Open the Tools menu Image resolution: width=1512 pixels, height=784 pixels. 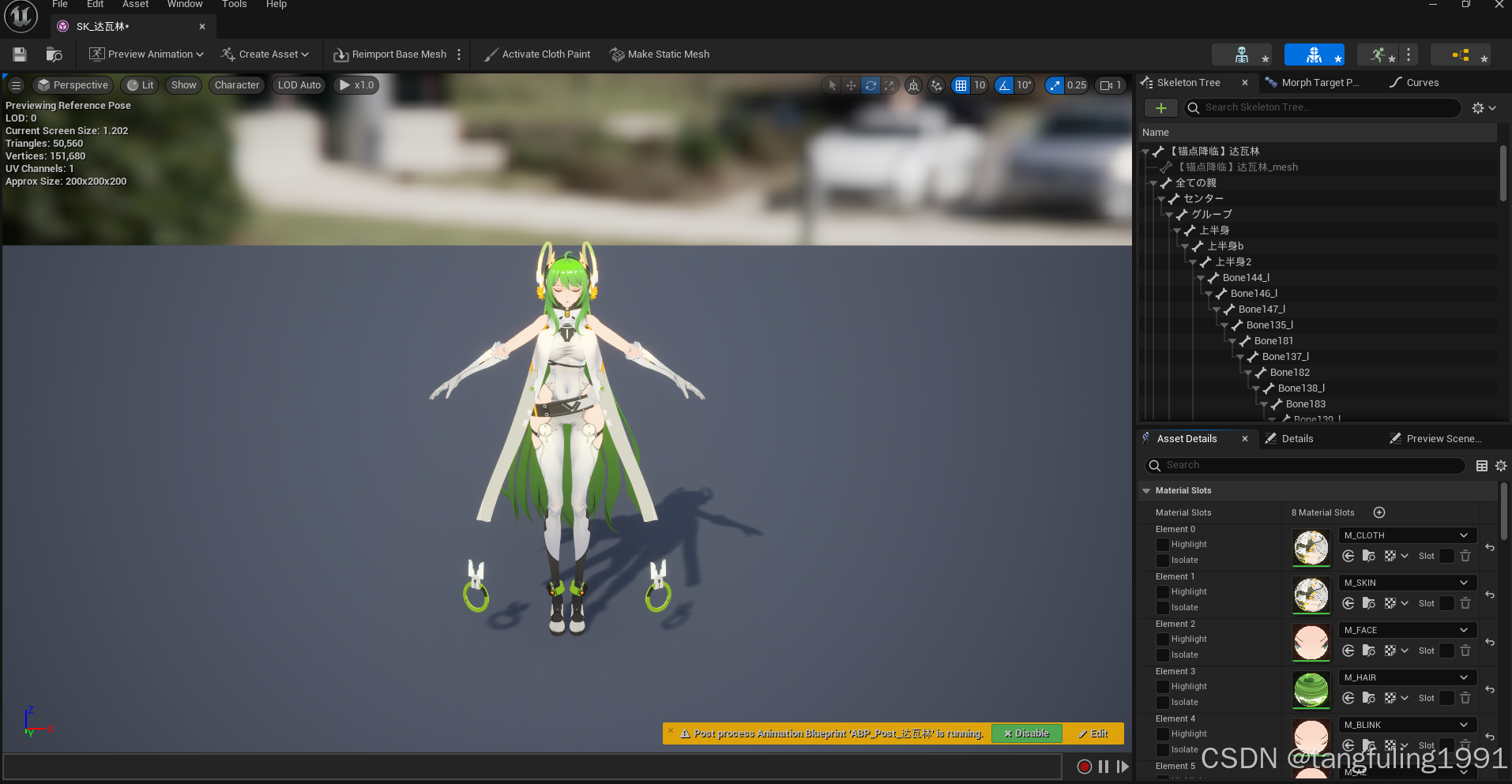234,5
